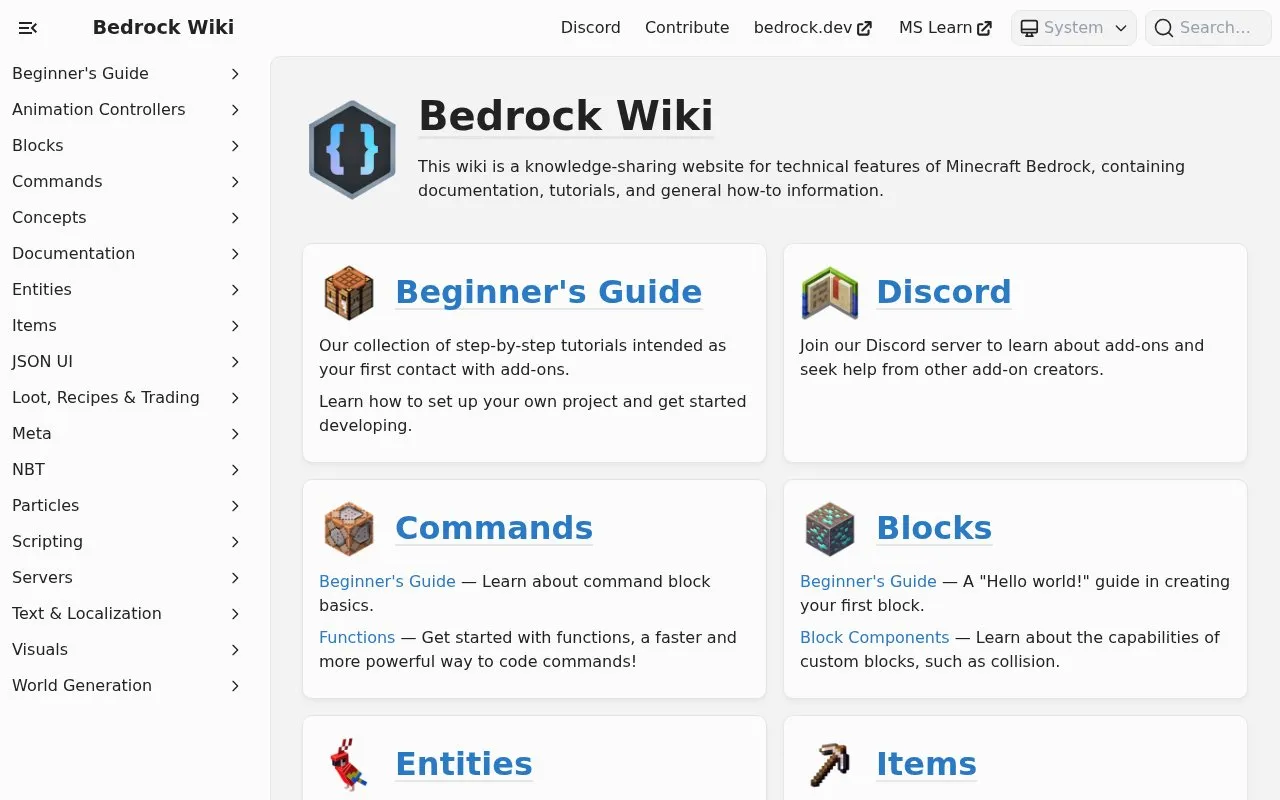Screen dimensions: 1280x800
Task: Open the Entities card heading link
Action: (464, 764)
